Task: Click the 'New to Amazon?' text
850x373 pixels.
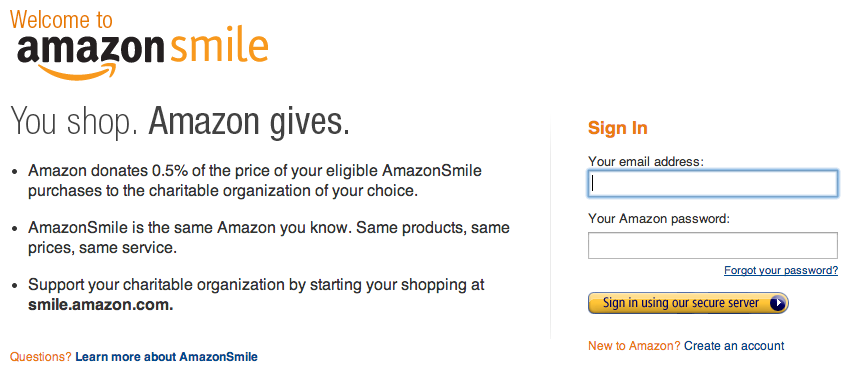Action: (x=634, y=346)
